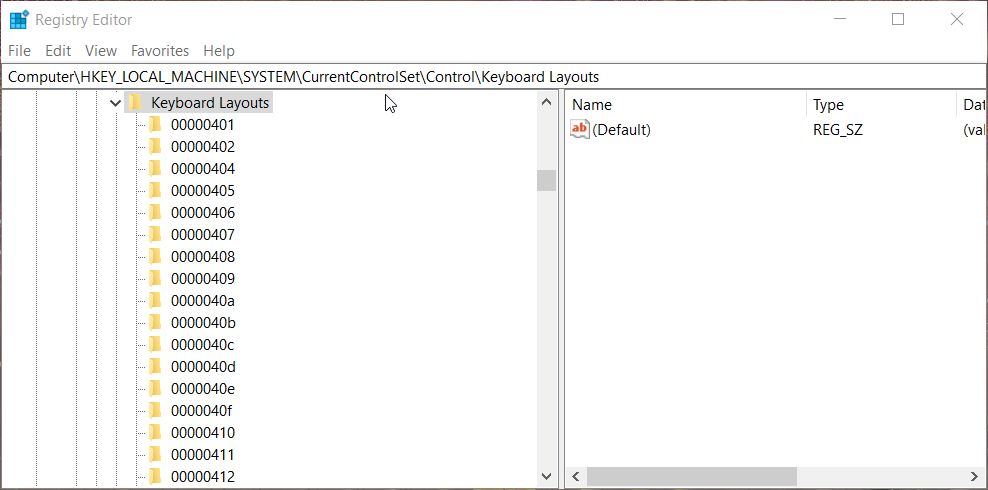
Task: Click the folder icon next to 00000412
Action: point(155,477)
